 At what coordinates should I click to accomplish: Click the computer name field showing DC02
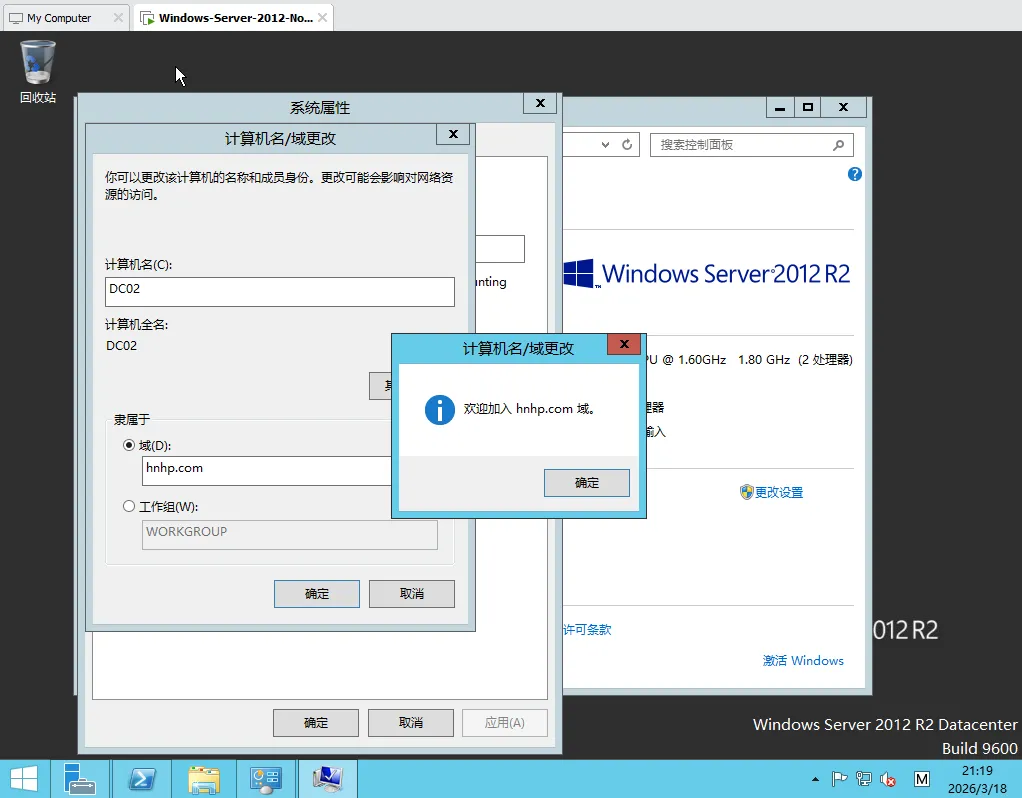coord(279,292)
